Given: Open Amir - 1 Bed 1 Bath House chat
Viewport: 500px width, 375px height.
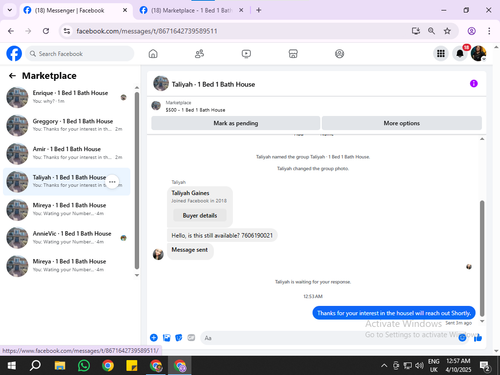Looking at the screenshot, I should click(67, 153).
